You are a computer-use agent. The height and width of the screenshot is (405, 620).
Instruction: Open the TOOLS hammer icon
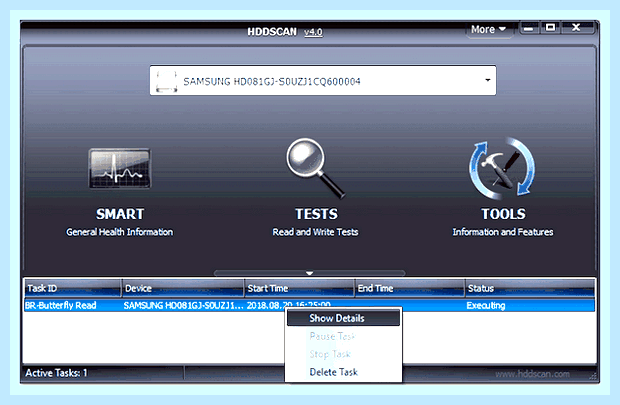(502, 168)
